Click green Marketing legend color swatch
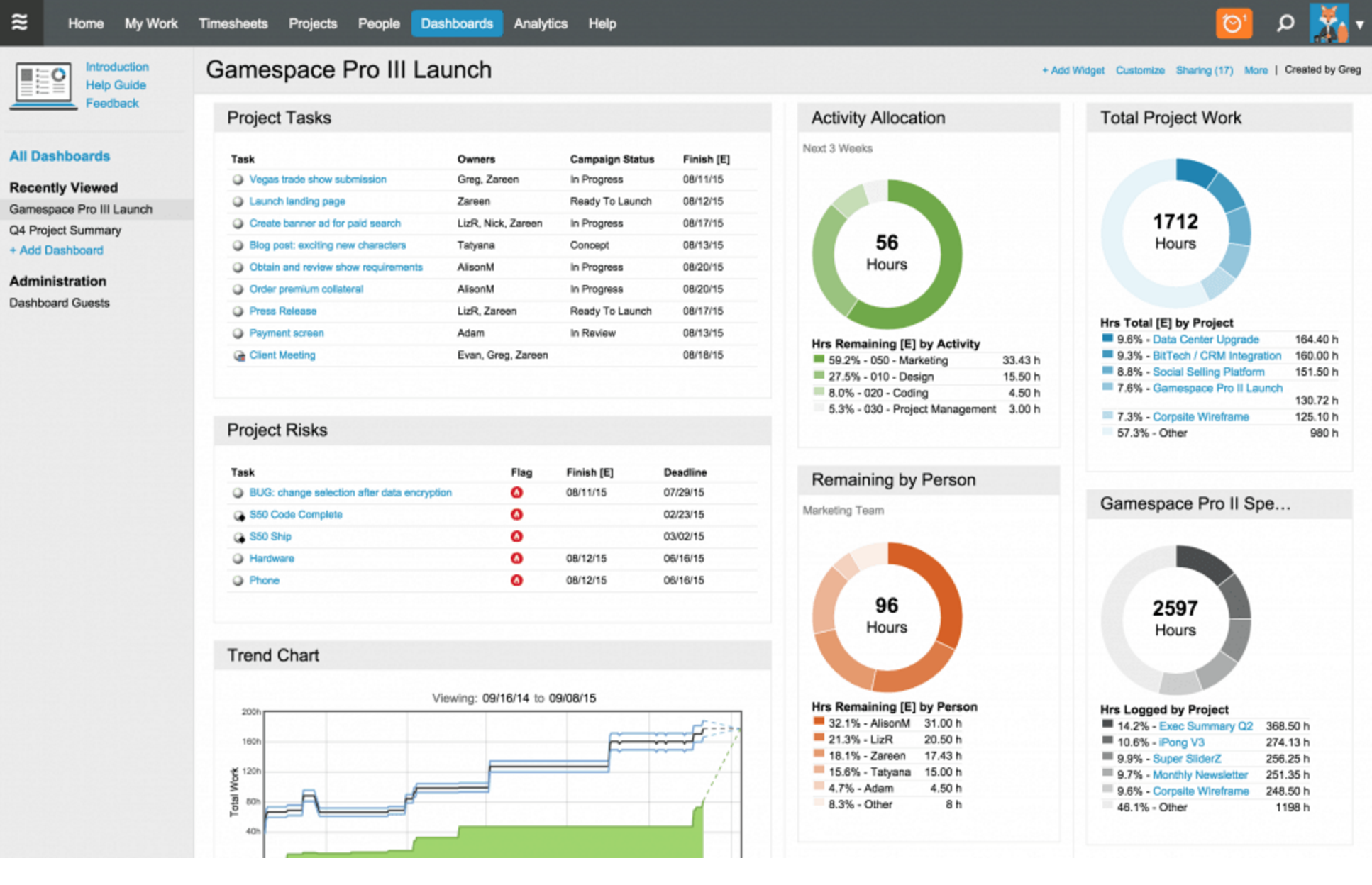Image resolution: width=1372 pixels, height=885 pixels. [x=819, y=360]
